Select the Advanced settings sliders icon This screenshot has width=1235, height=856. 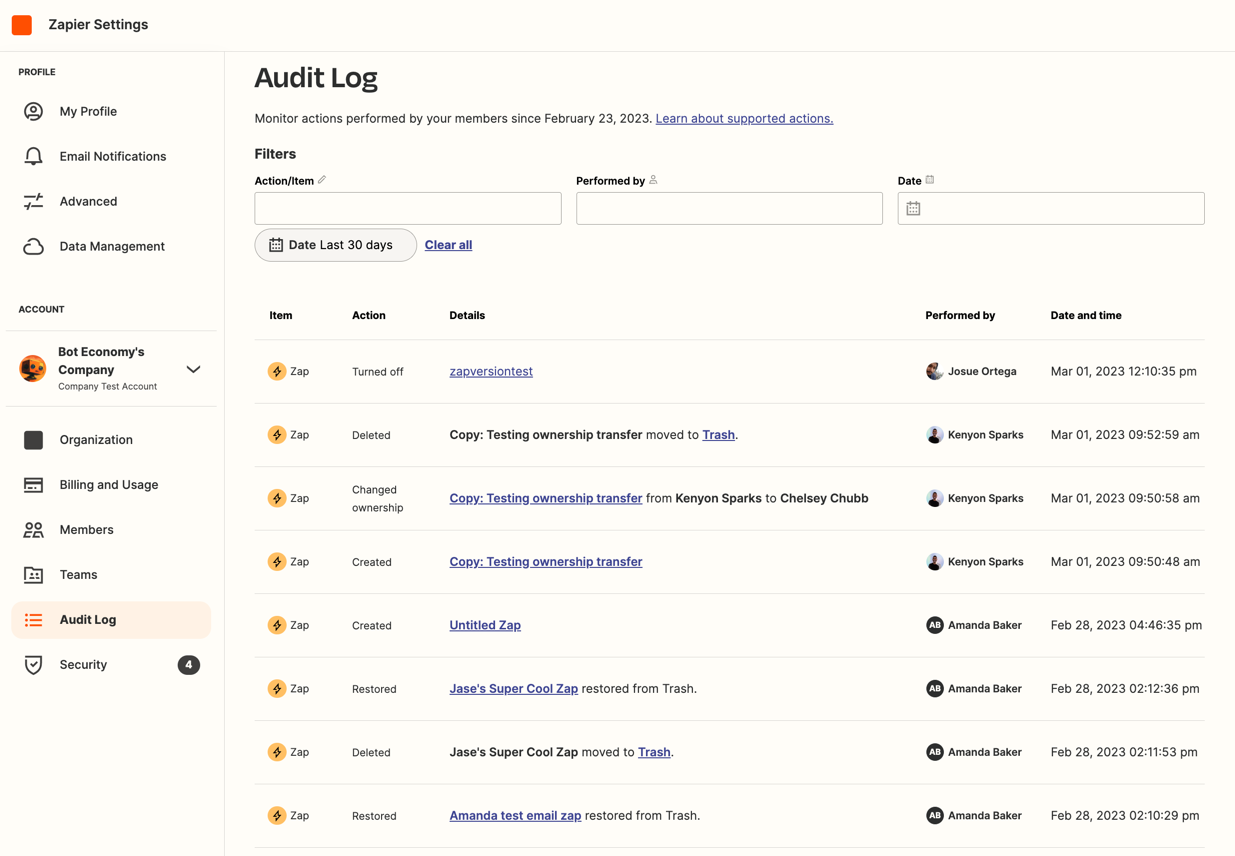pos(33,201)
